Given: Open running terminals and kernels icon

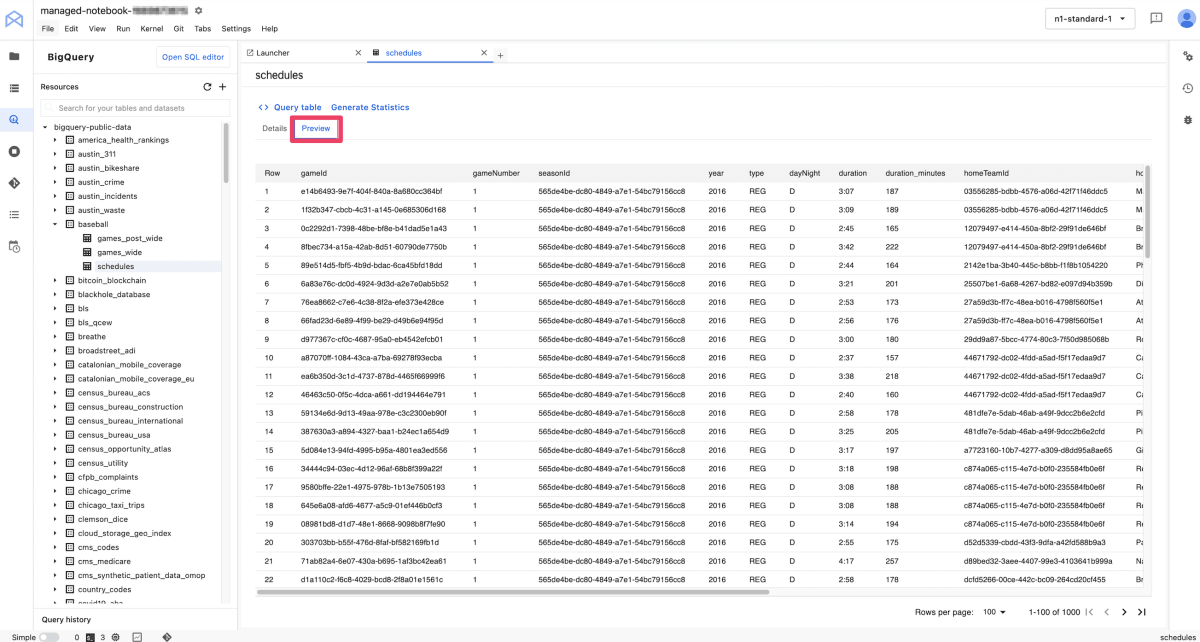Looking at the screenshot, I should coord(14,152).
